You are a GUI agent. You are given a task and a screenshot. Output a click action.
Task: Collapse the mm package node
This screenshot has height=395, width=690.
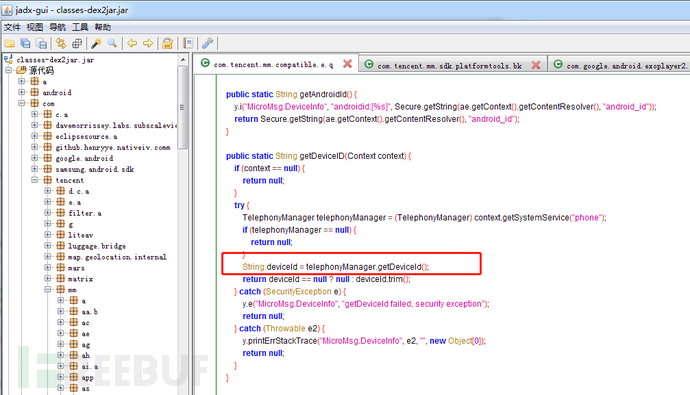(48, 289)
